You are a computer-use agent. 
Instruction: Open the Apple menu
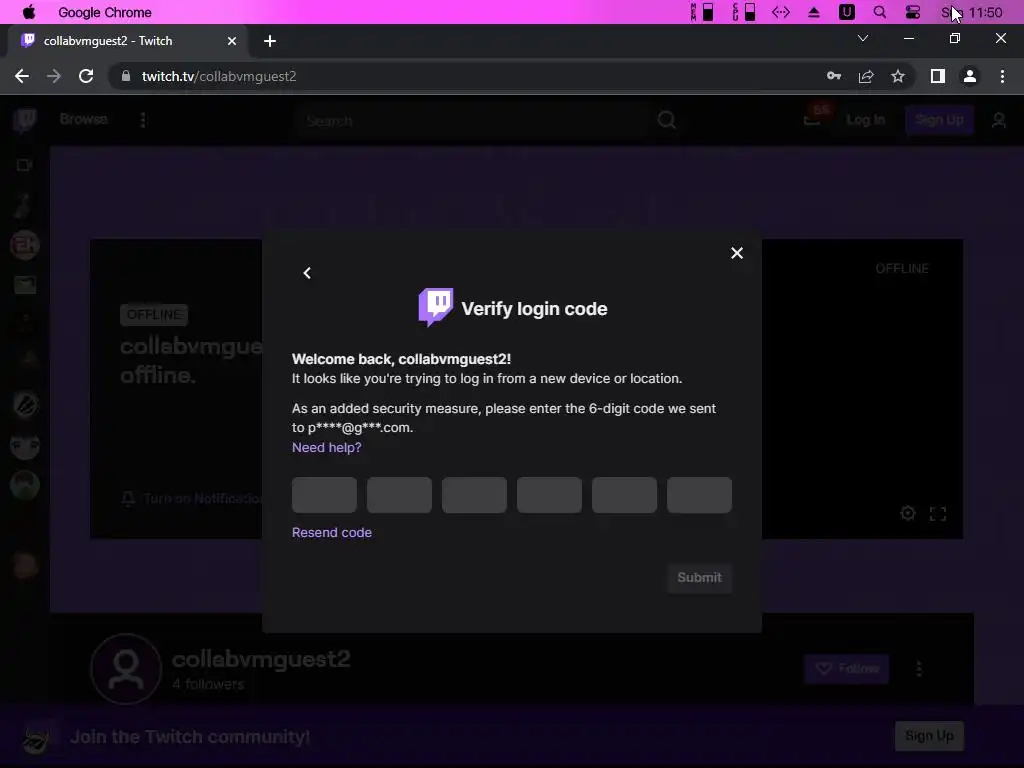click(x=29, y=12)
